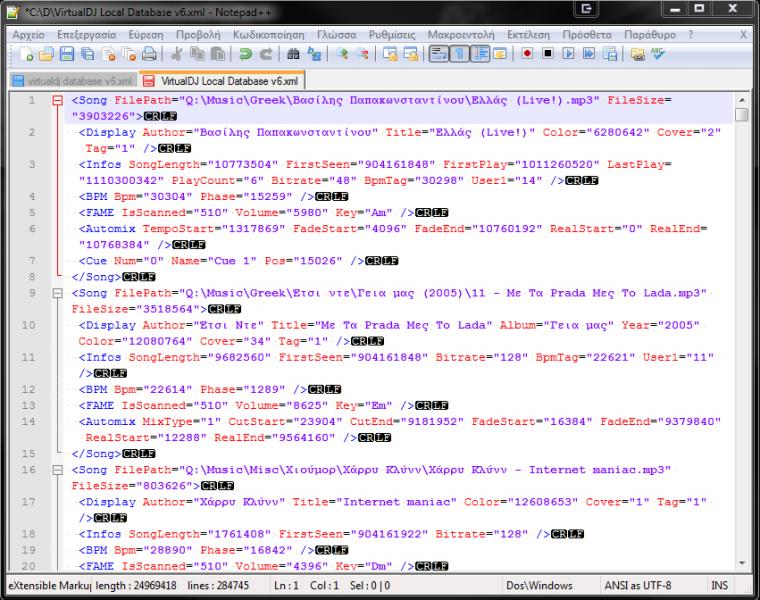This screenshot has width=760, height=600.
Task: Click the closing </Song> tag on line 15
Action: (x=96, y=454)
